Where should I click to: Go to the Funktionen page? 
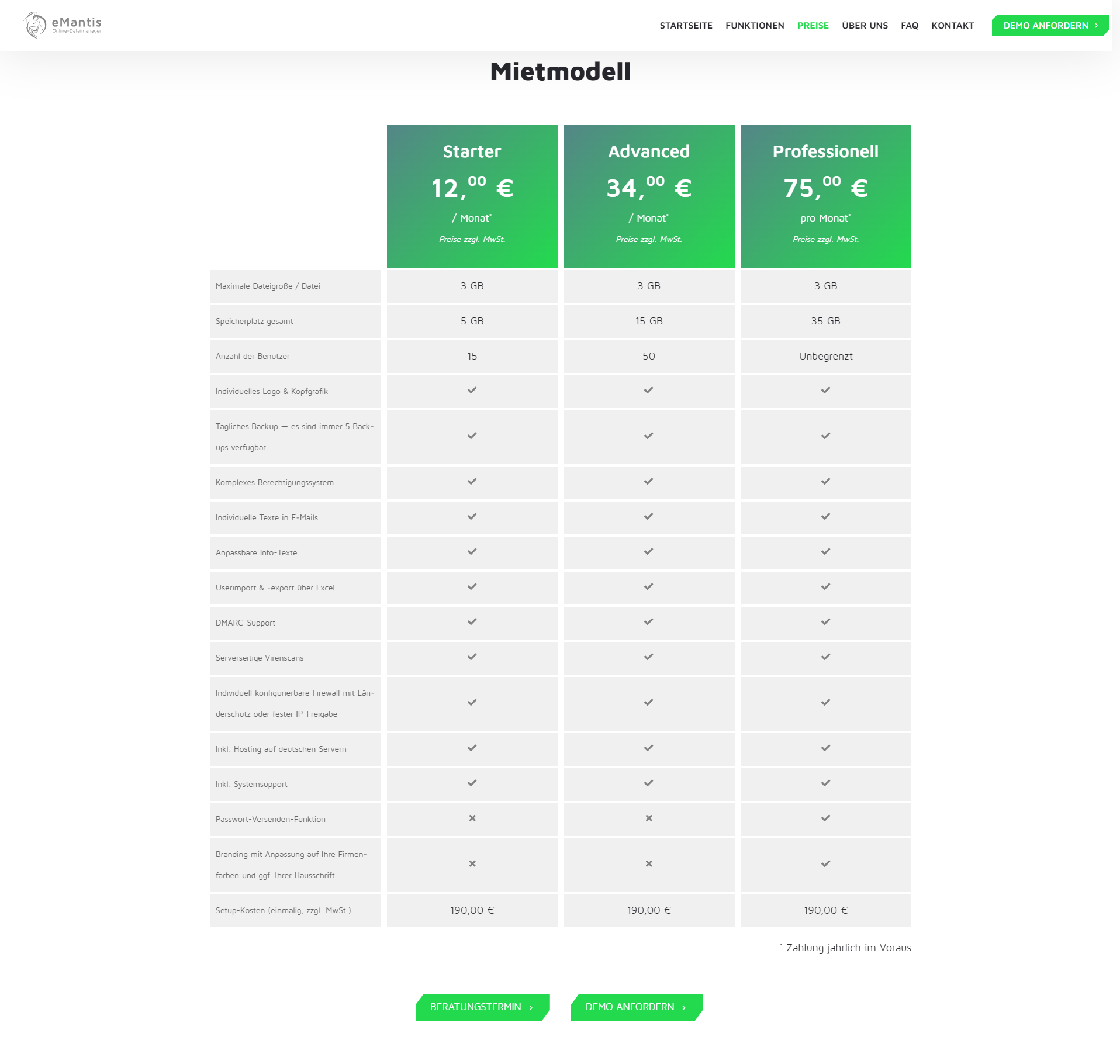point(755,26)
